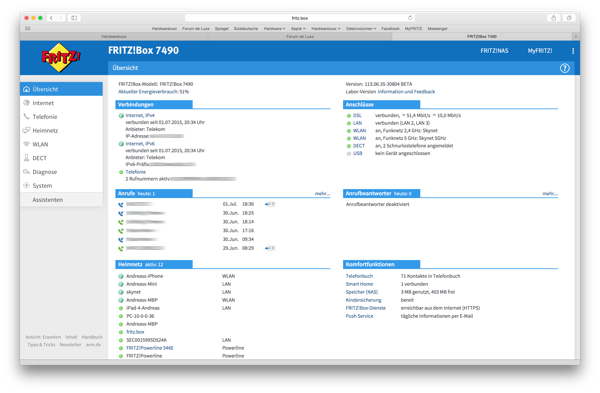Click the Newsletter footer link
This screenshot has width=600, height=393.
[x=70, y=344]
